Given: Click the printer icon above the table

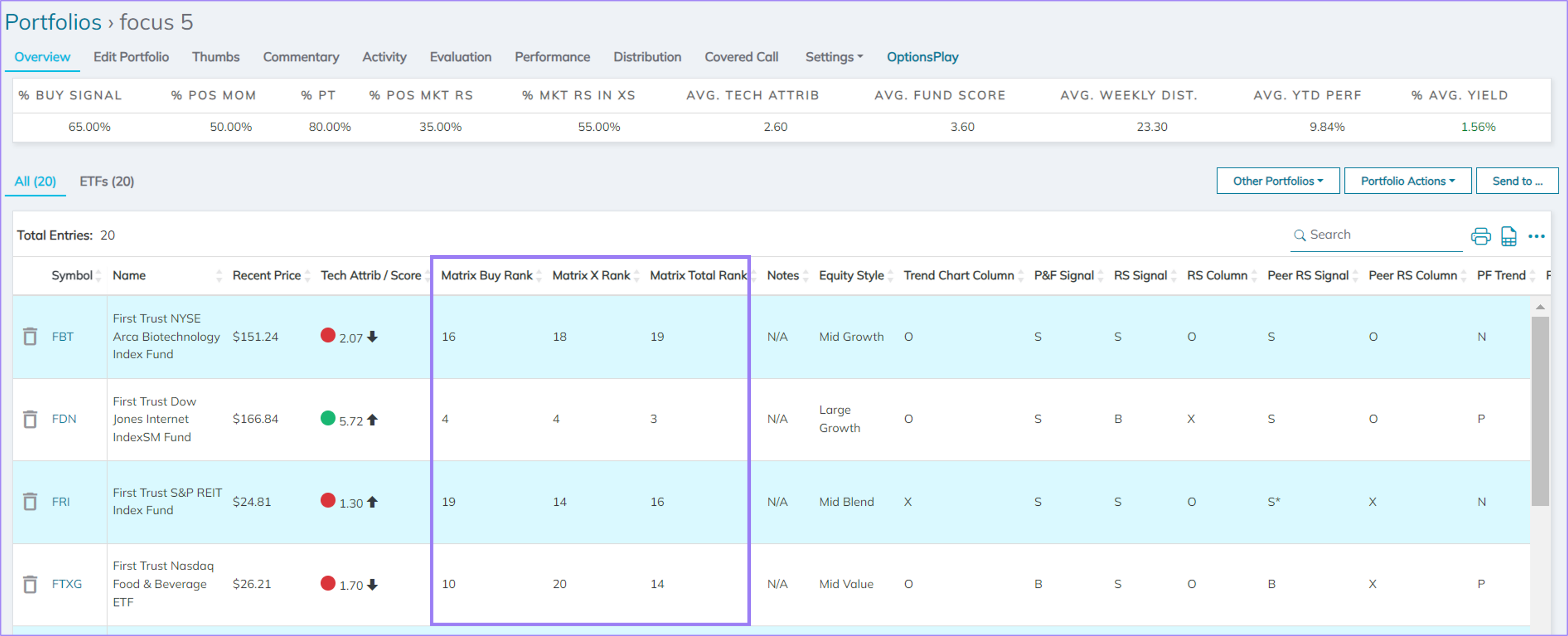Looking at the screenshot, I should (x=1481, y=236).
